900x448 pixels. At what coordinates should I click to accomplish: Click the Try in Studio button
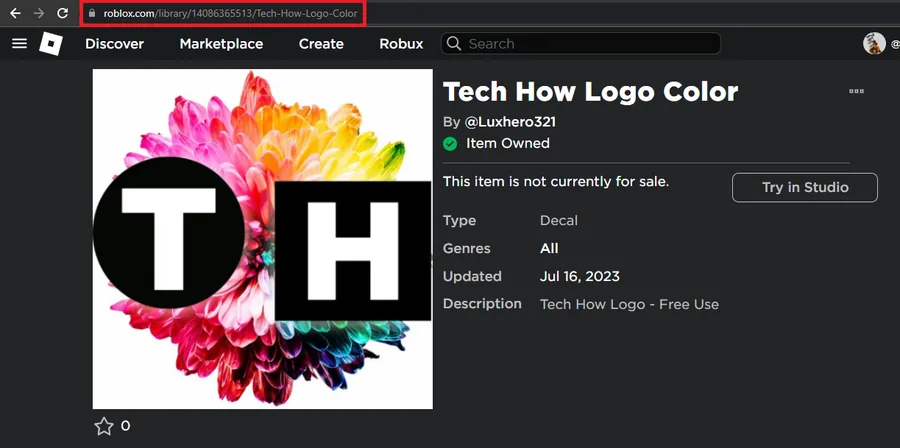pos(805,188)
